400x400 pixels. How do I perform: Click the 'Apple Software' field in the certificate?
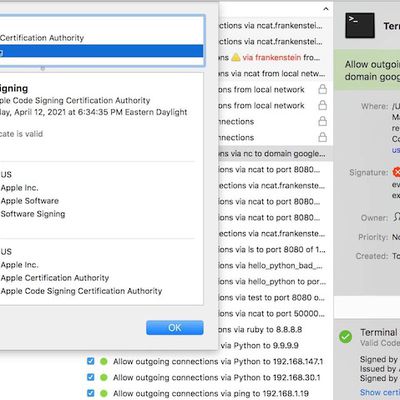pos(30,201)
